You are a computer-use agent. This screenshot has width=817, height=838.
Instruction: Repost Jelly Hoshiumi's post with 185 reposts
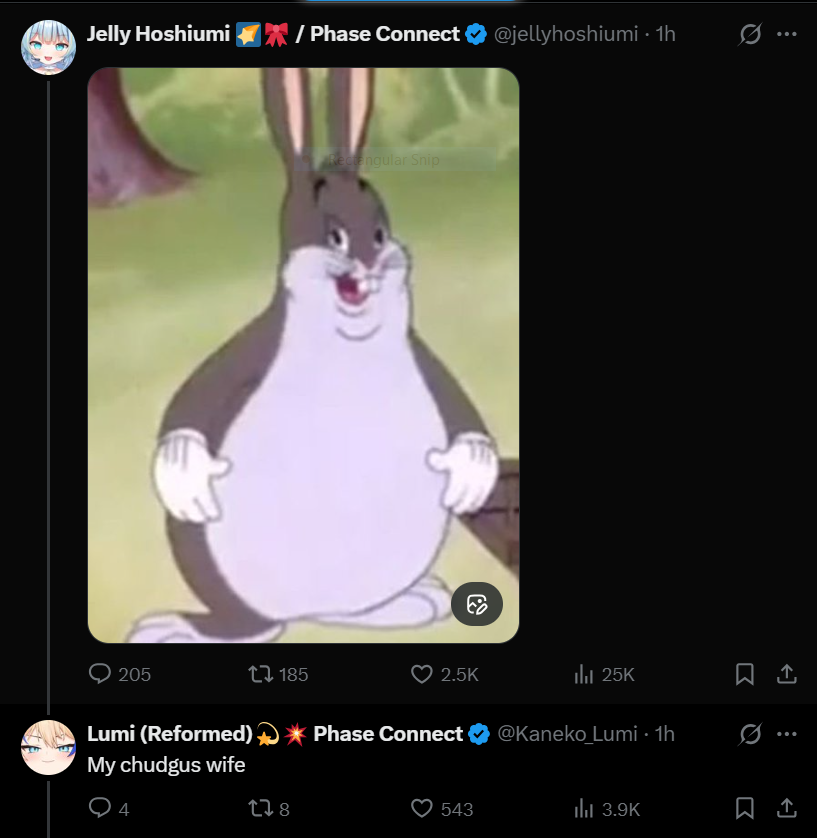click(x=278, y=674)
